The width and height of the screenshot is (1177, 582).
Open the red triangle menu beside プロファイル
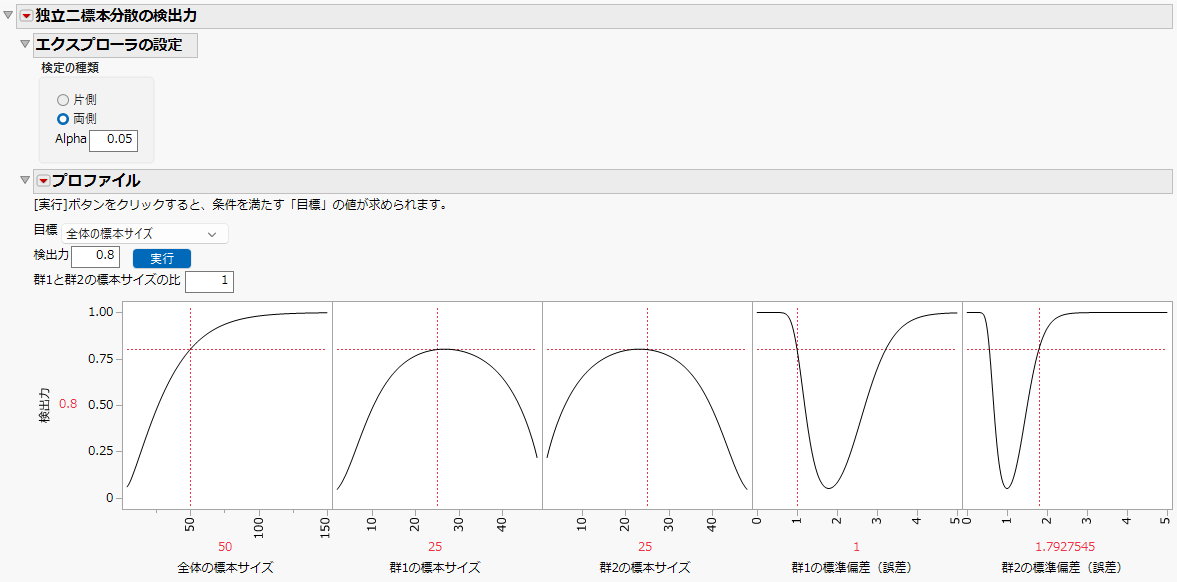pos(43,180)
